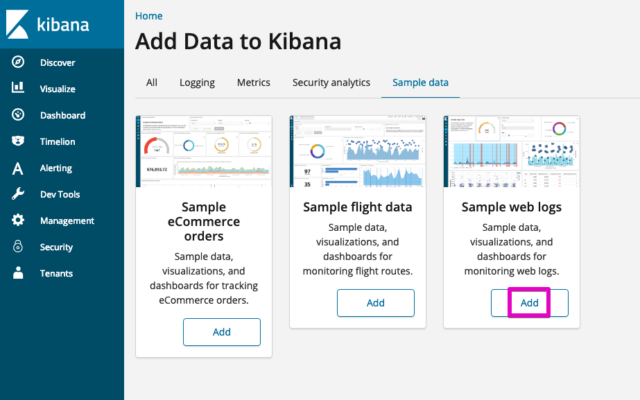Click the Home breadcrumb link

pyautogui.click(x=149, y=16)
